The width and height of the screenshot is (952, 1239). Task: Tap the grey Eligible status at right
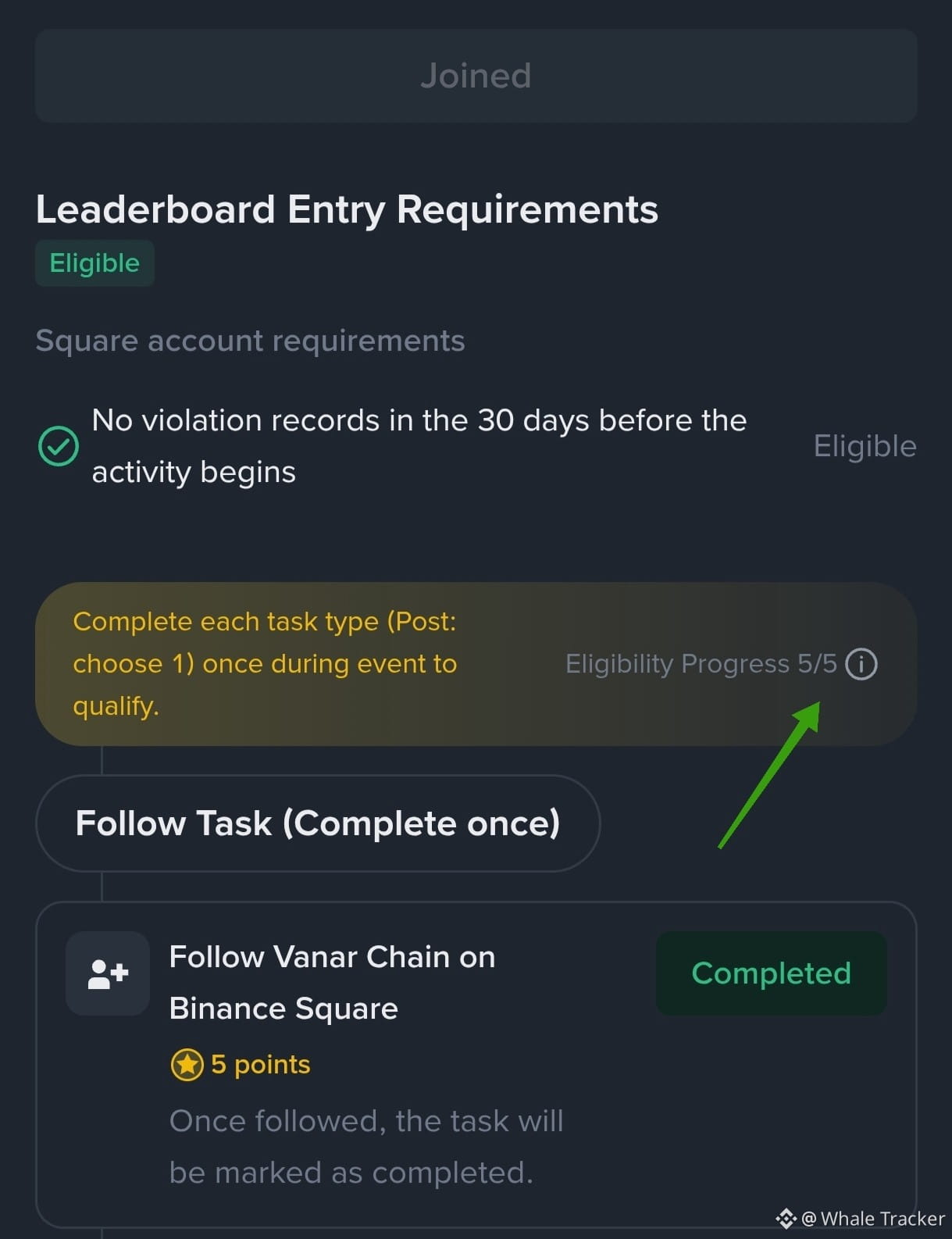click(865, 446)
